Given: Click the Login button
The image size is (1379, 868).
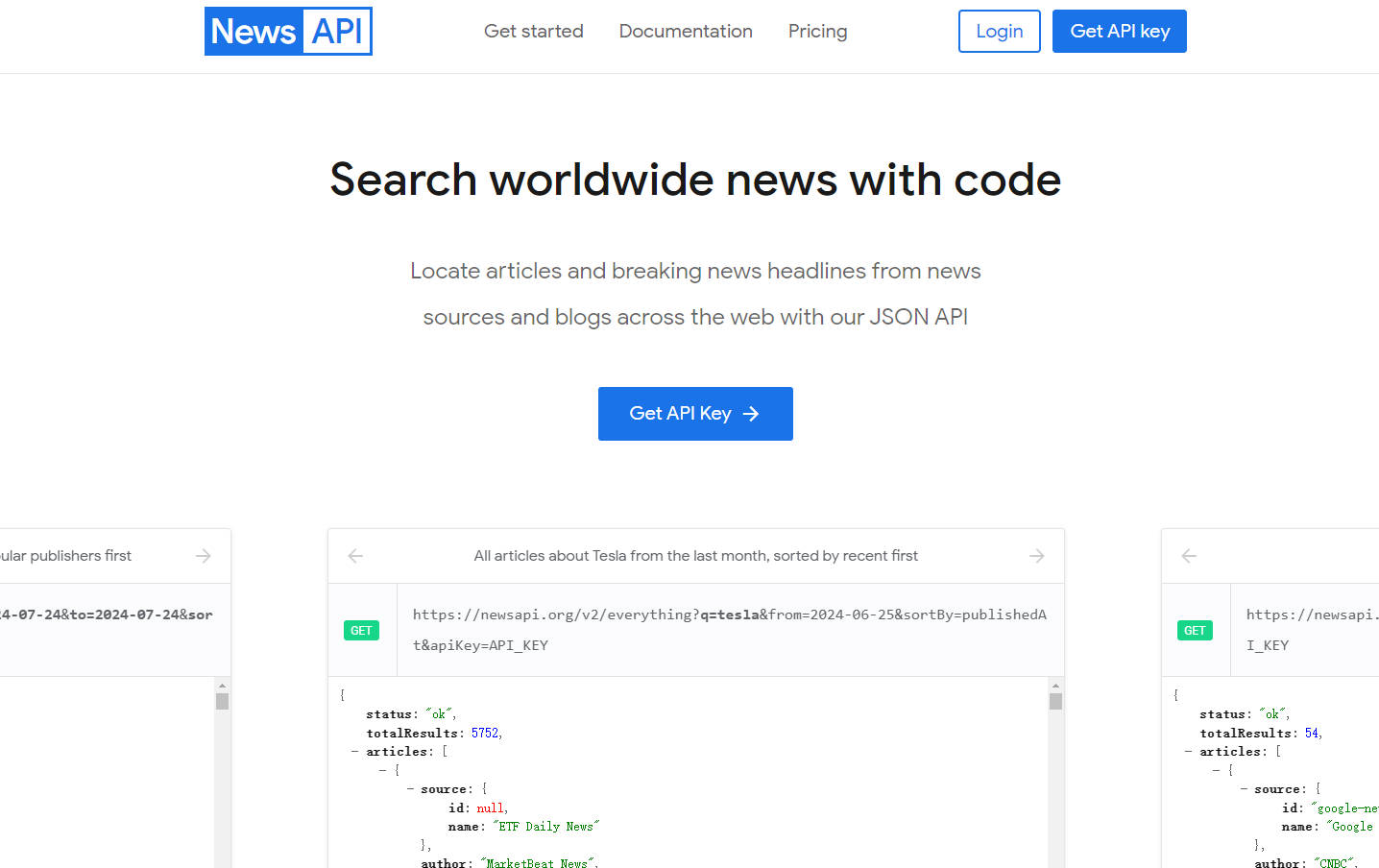Looking at the screenshot, I should [x=1000, y=31].
